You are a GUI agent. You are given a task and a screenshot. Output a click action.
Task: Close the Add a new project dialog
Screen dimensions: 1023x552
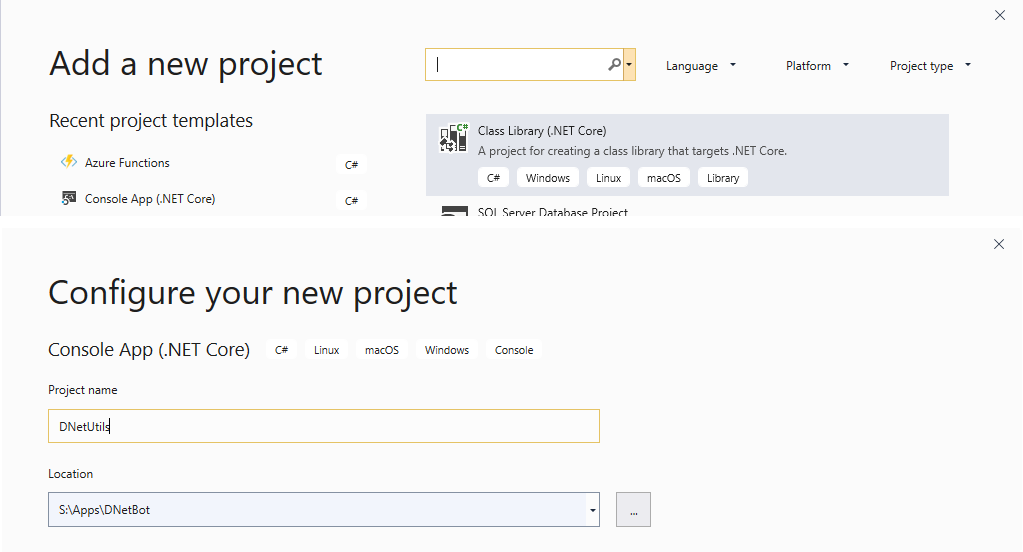[1000, 15]
